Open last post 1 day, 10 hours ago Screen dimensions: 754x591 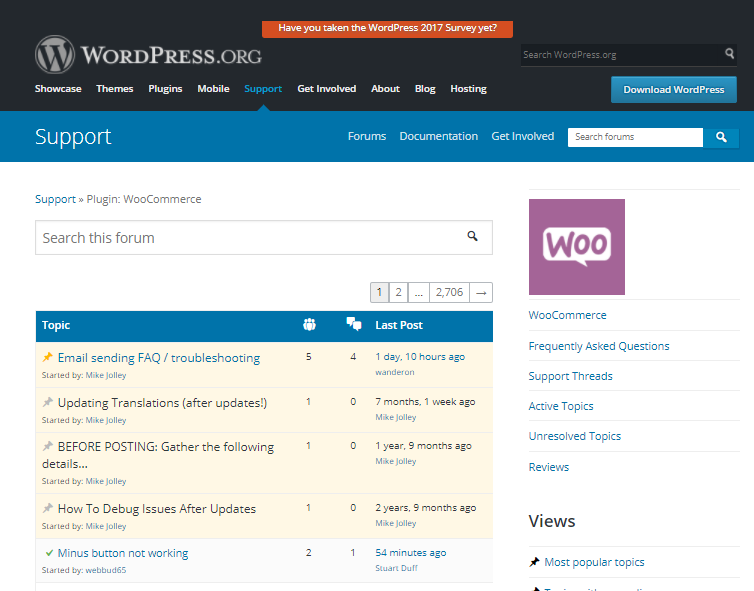coord(420,357)
